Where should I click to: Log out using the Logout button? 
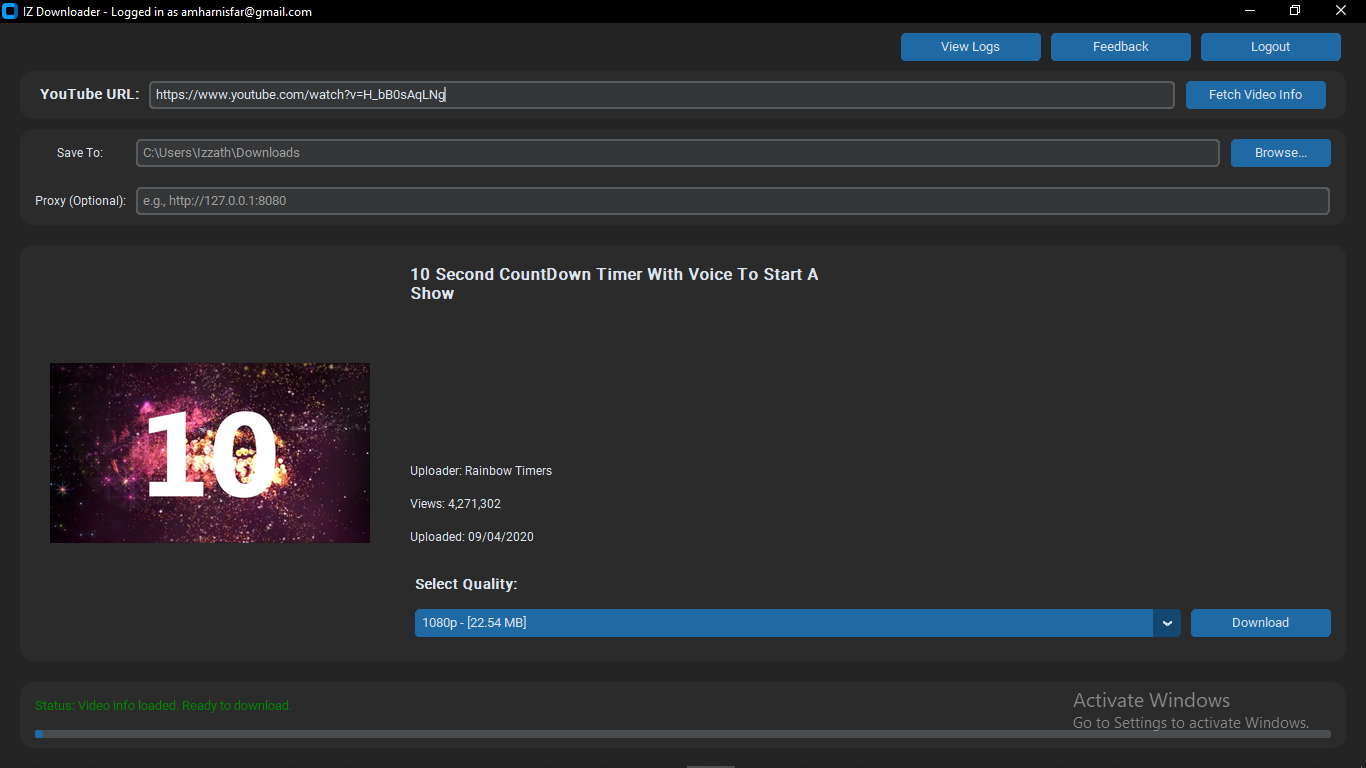tap(1270, 47)
